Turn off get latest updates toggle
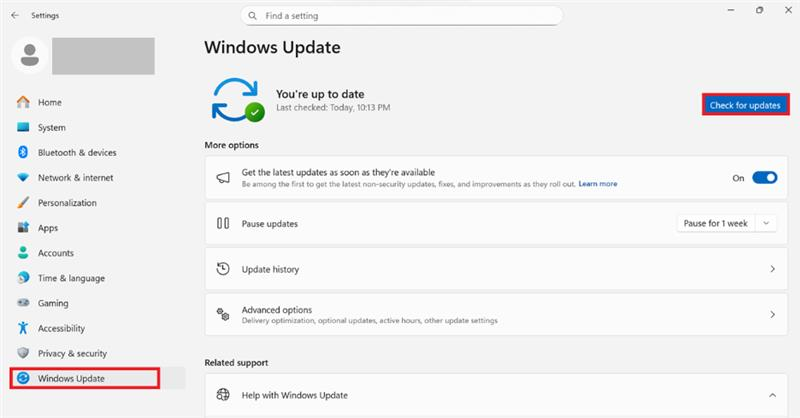Screen dimensions: 800x418 [764, 178]
